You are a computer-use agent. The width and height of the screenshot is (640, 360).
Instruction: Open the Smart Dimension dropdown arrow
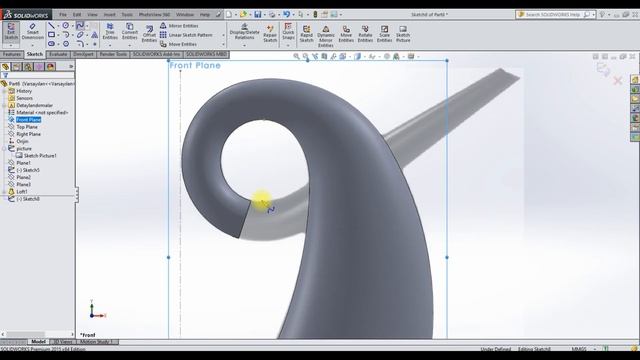(x=32, y=45)
